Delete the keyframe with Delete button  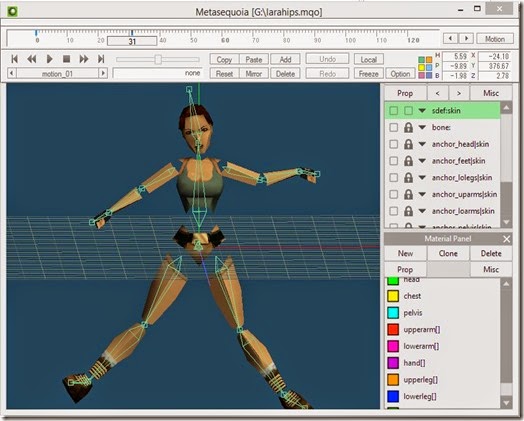click(x=285, y=74)
